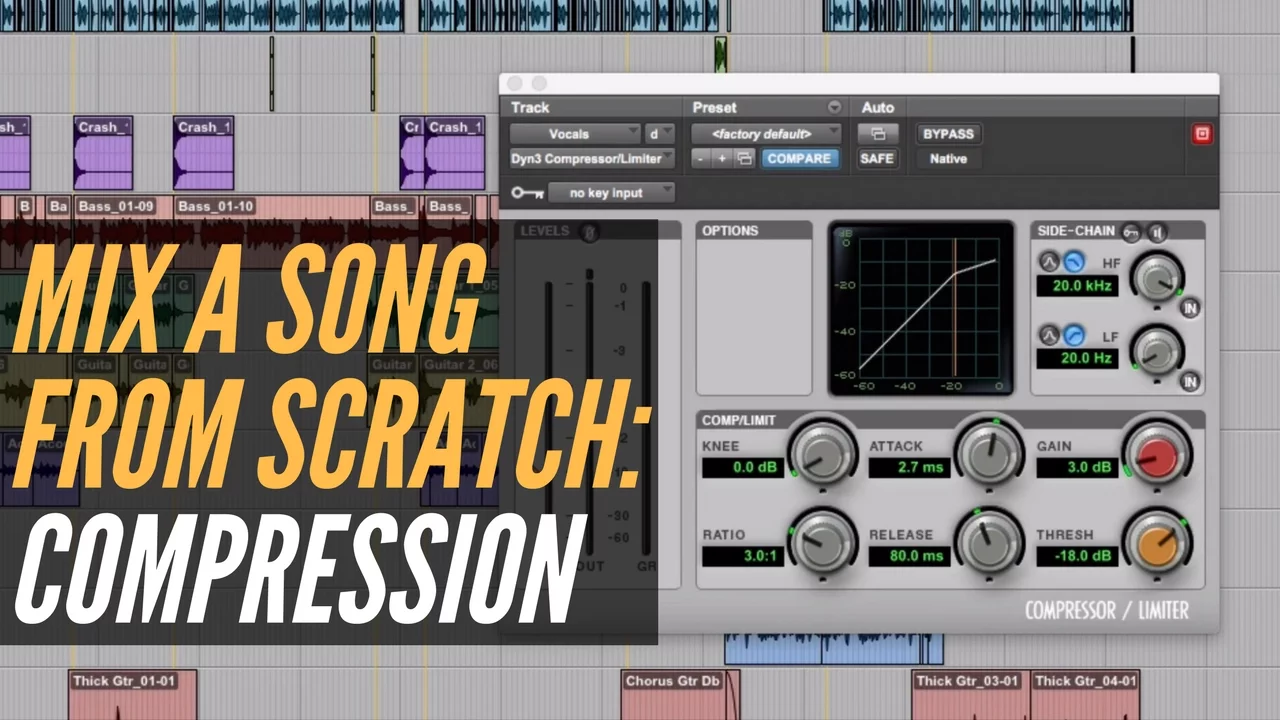This screenshot has height=720, width=1280.
Task: Click the key input key icon
Action: click(526, 193)
